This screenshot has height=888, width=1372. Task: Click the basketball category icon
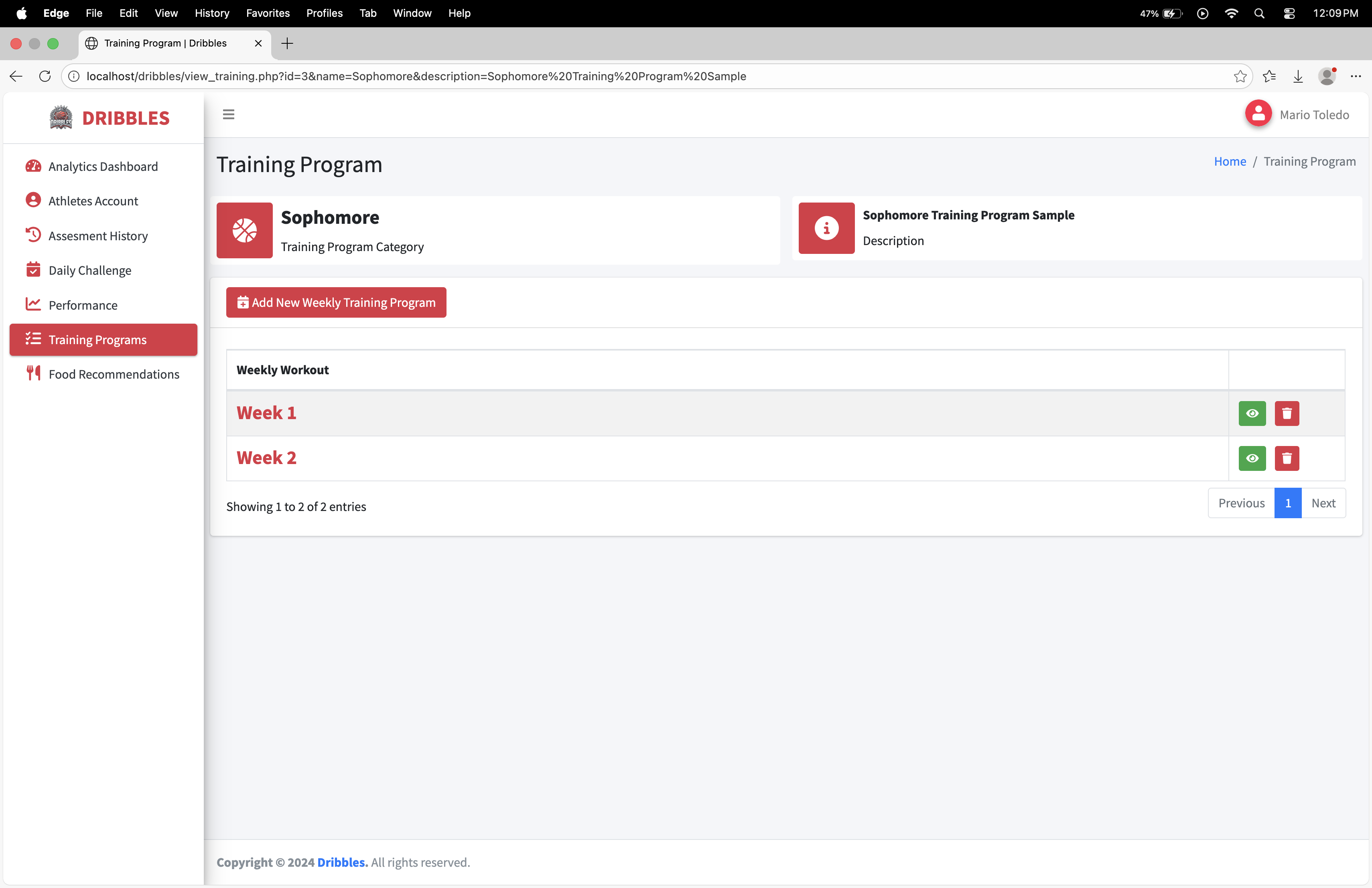coord(244,230)
